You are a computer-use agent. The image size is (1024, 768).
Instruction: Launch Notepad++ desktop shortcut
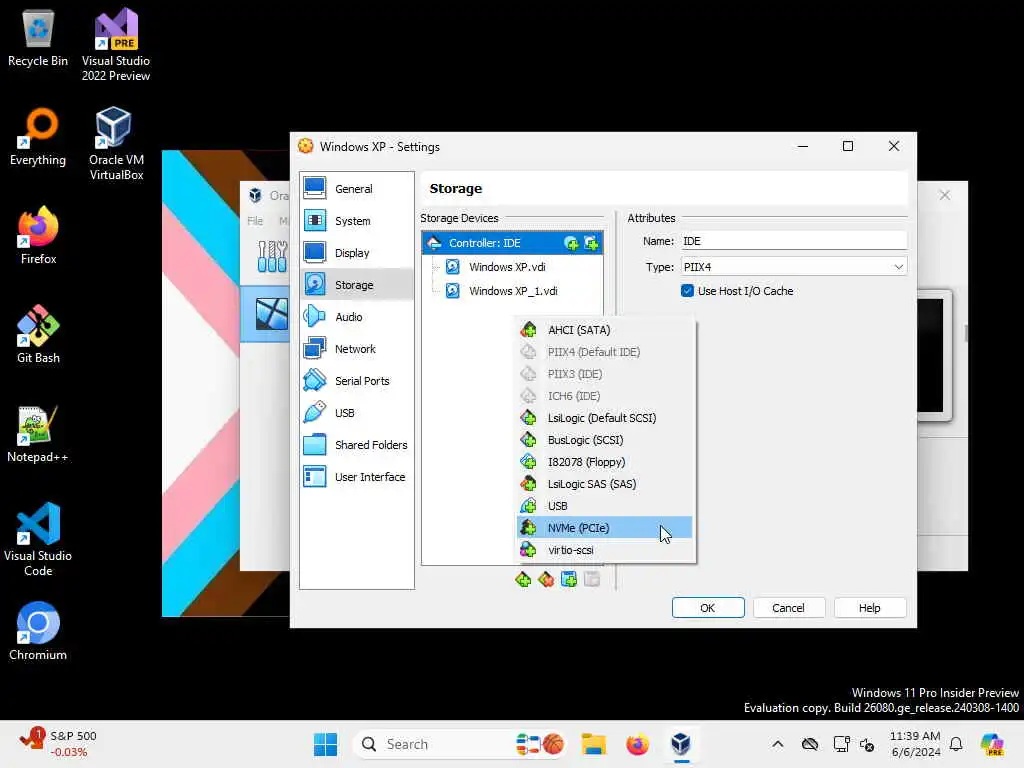(x=38, y=434)
